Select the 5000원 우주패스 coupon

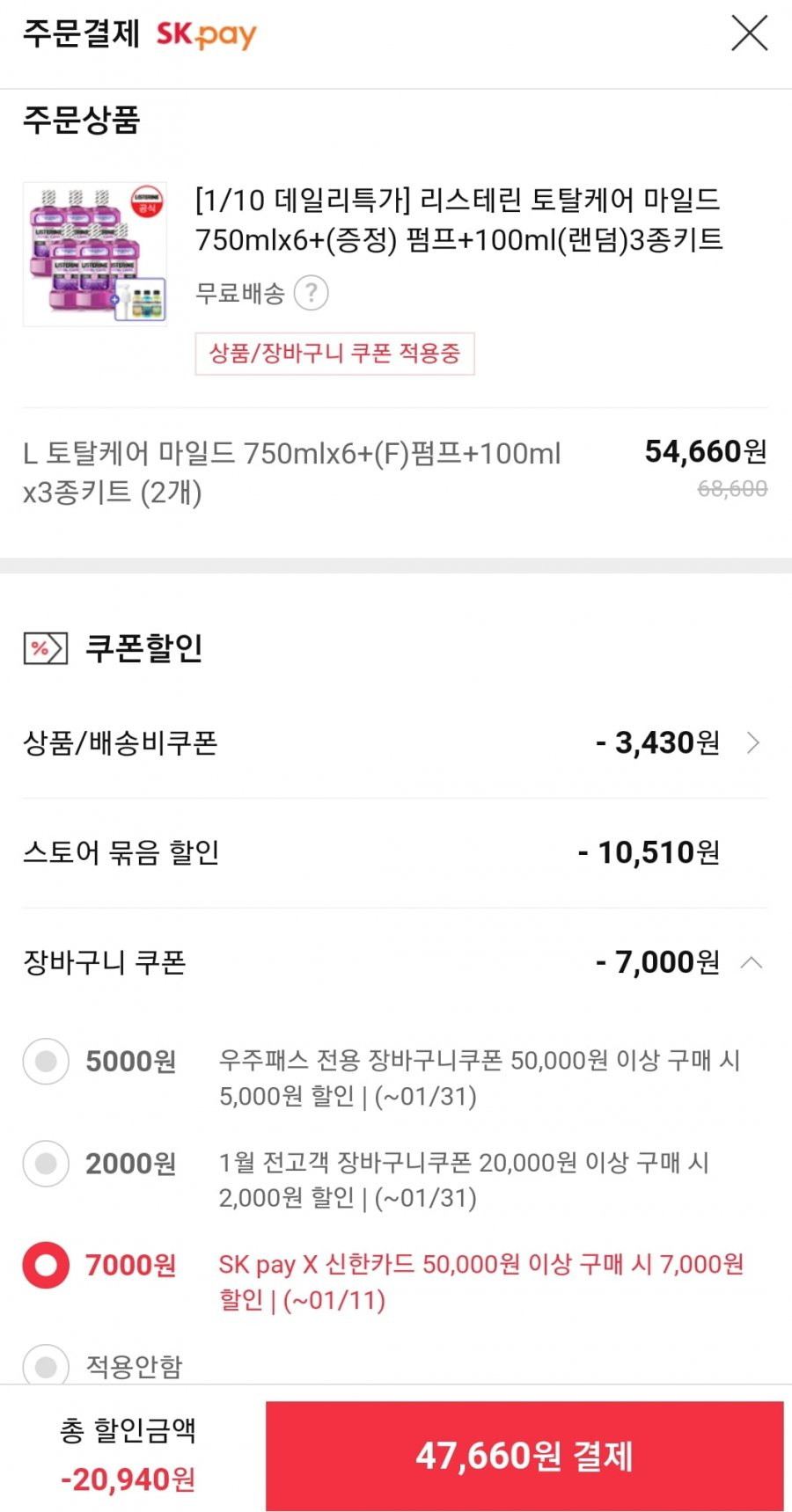click(46, 1062)
